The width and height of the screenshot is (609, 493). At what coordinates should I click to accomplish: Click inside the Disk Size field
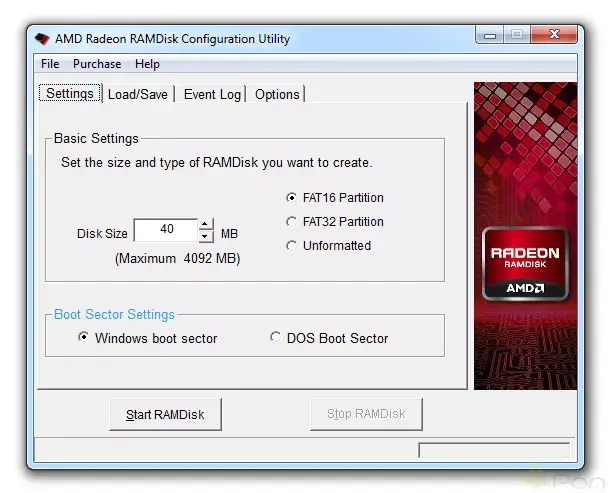(166, 230)
